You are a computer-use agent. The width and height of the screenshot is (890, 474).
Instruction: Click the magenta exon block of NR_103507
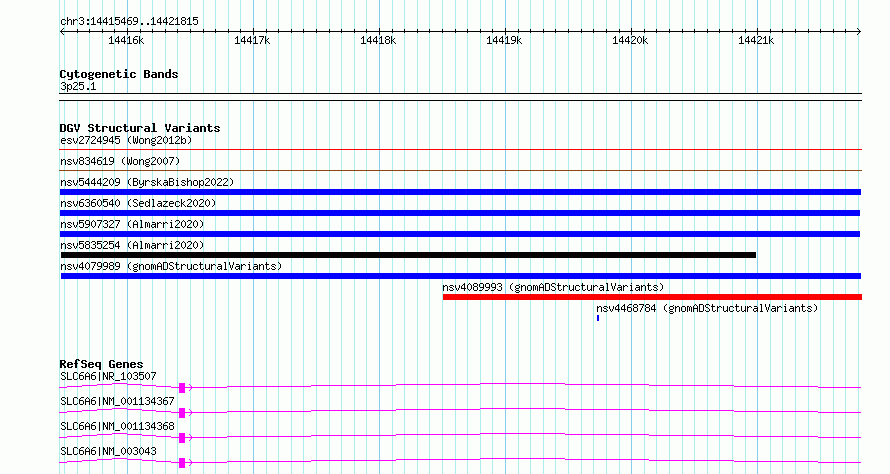(x=182, y=388)
